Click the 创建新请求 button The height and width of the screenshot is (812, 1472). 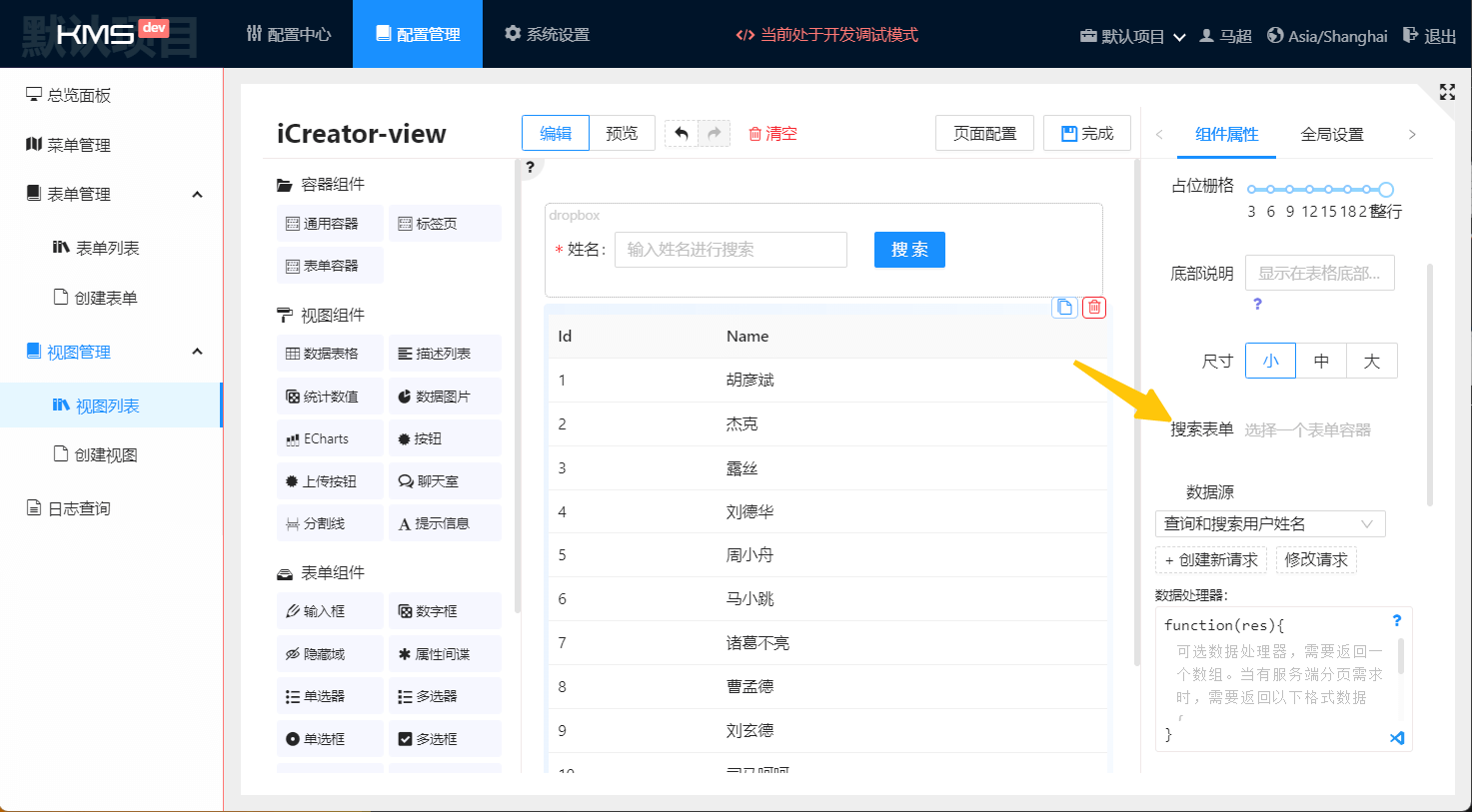pyautogui.click(x=1210, y=559)
